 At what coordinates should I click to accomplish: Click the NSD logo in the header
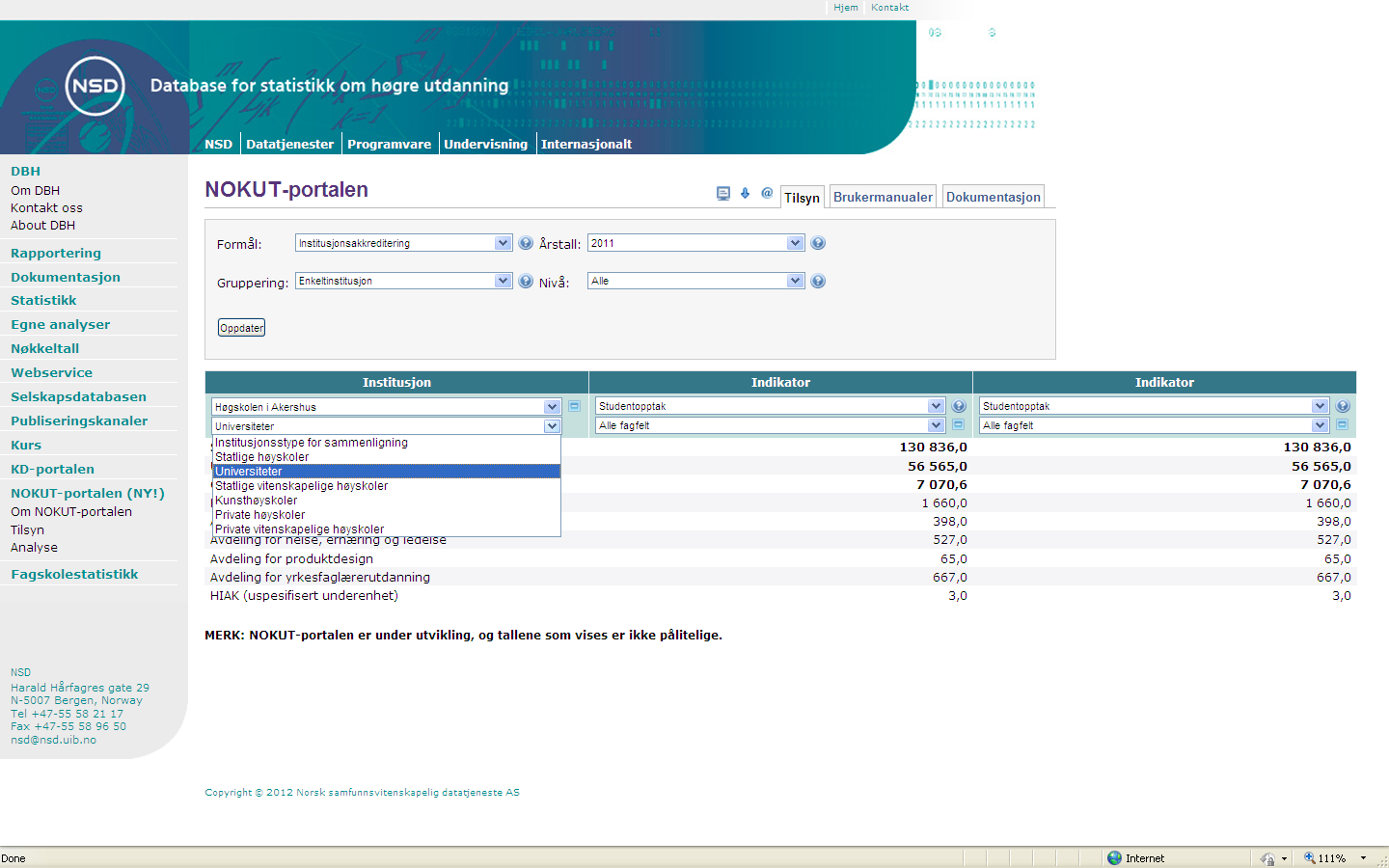coord(95,86)
